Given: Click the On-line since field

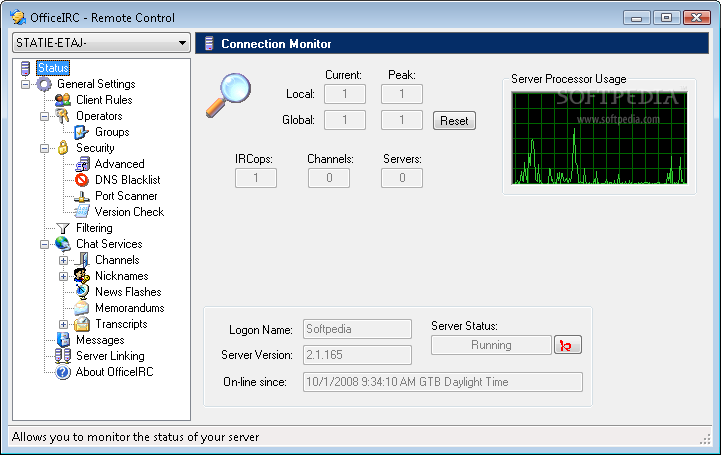Looking at the screenshot, I should pyautogui.click(x=442, y=382).
